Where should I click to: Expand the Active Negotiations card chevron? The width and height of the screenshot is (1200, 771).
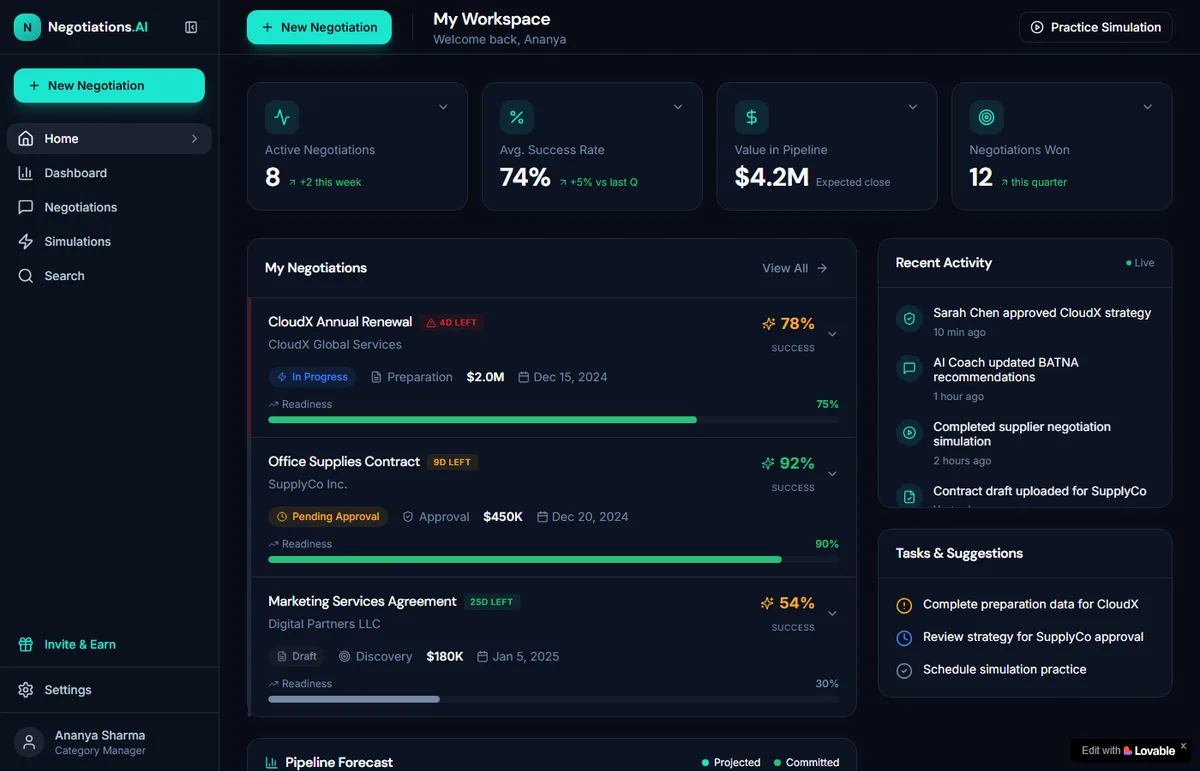click(443, 107)
